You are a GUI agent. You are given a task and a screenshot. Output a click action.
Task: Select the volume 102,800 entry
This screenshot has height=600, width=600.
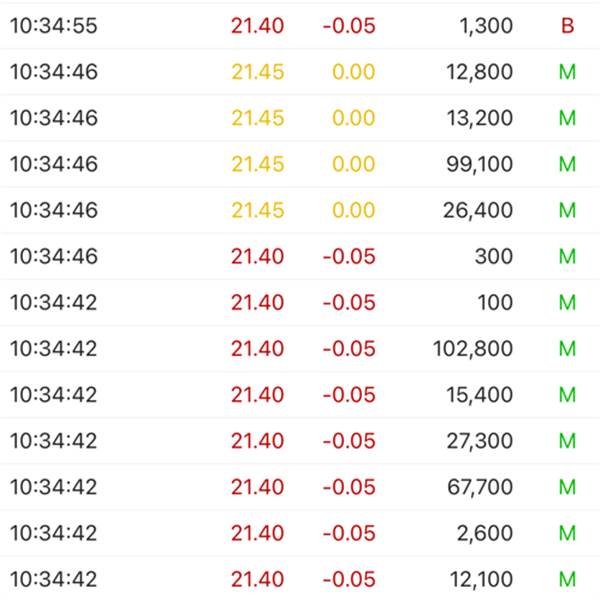point(473,349)
